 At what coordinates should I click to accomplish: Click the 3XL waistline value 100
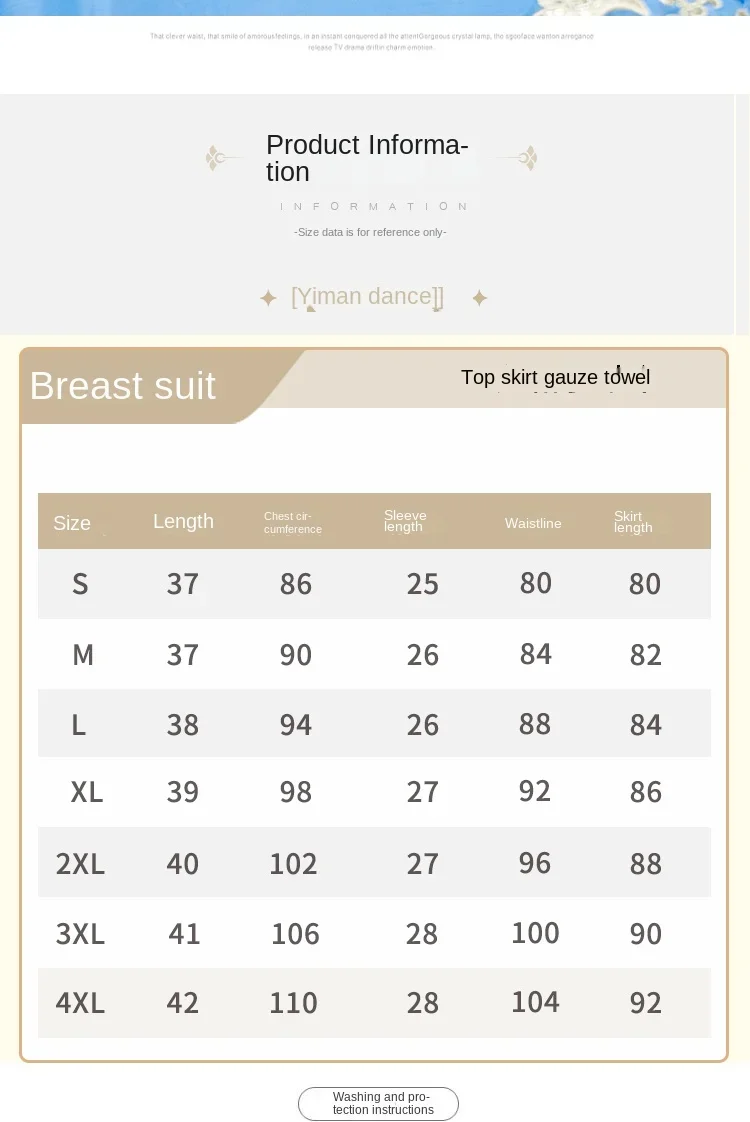pyautogui.click(x=535, y=933)
